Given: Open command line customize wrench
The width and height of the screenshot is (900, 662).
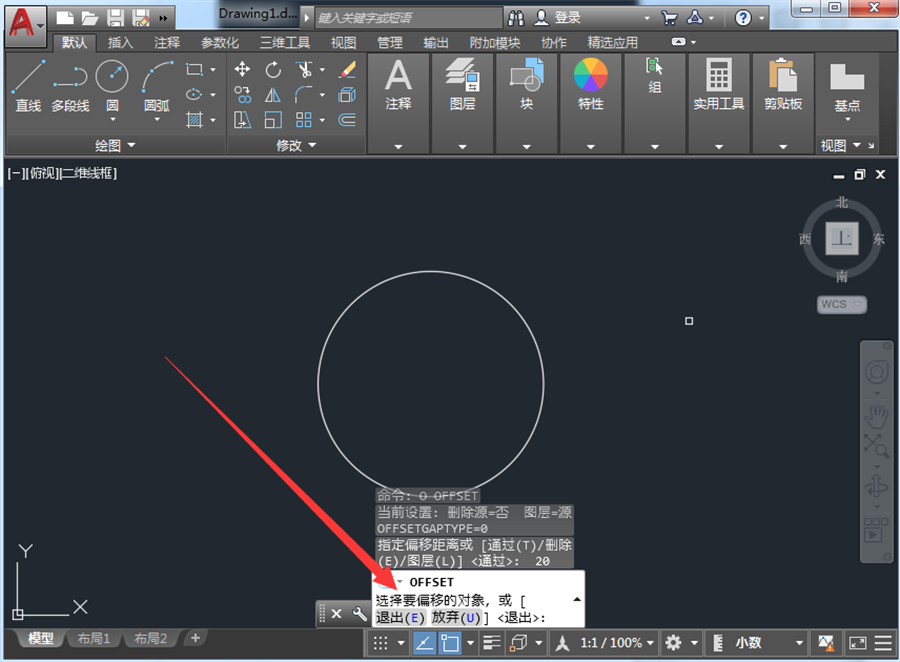Looking at the screenshot, I should pyautogui.click(x=360, y=614).
